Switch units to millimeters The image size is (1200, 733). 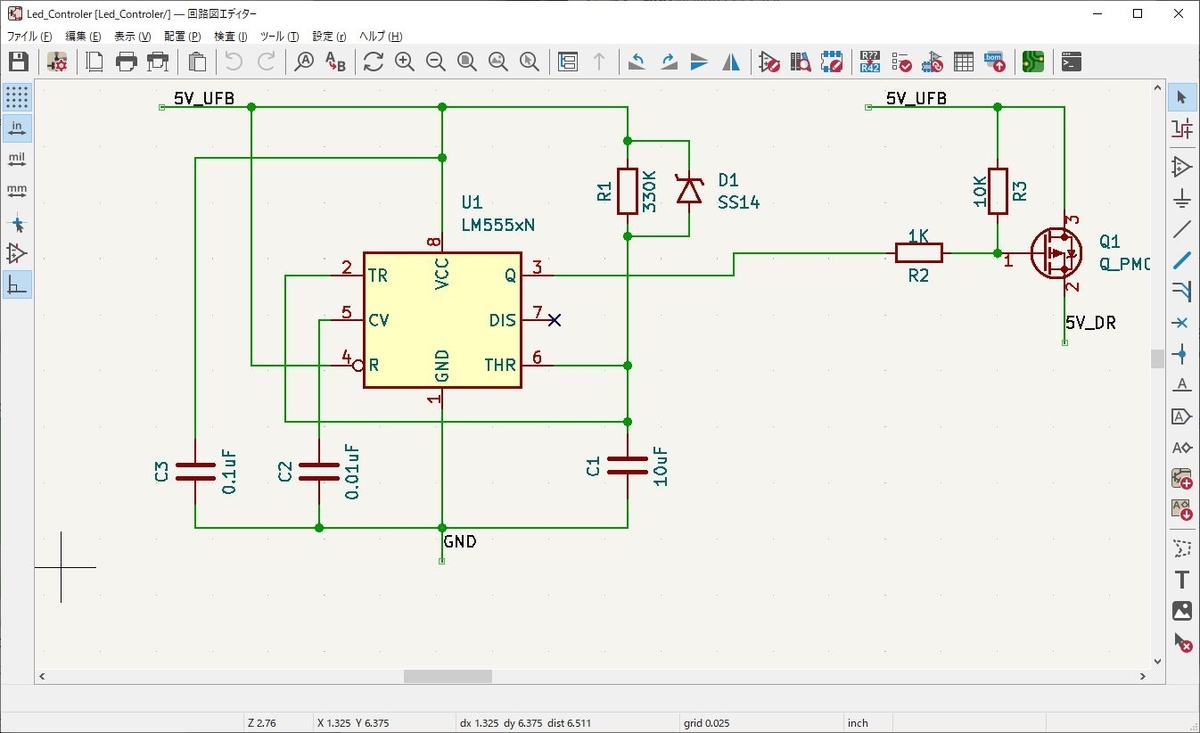click(17, 190)
